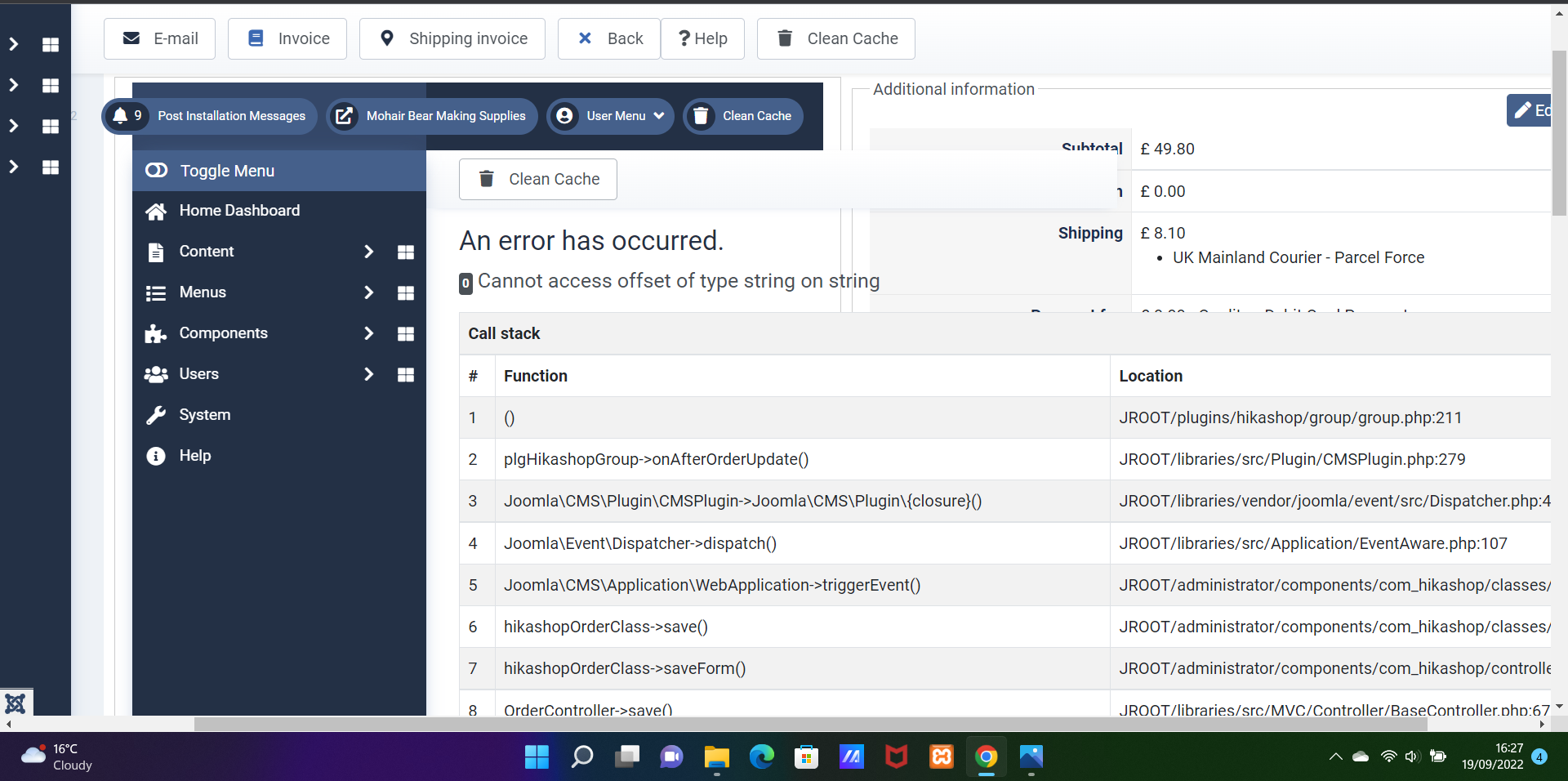The width and height of the screenshot is (1568, 781).
Task: Click the 'Call stack' table caption
Action: click(x=504, y=333)
